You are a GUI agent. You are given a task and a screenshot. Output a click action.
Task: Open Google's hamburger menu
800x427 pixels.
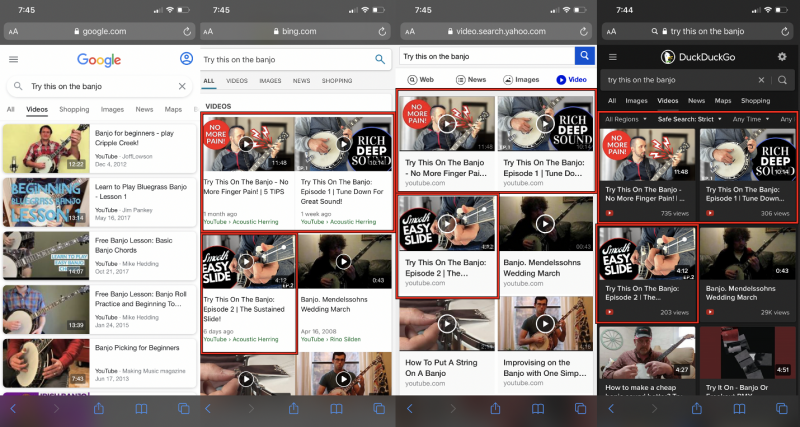(13, 59)
